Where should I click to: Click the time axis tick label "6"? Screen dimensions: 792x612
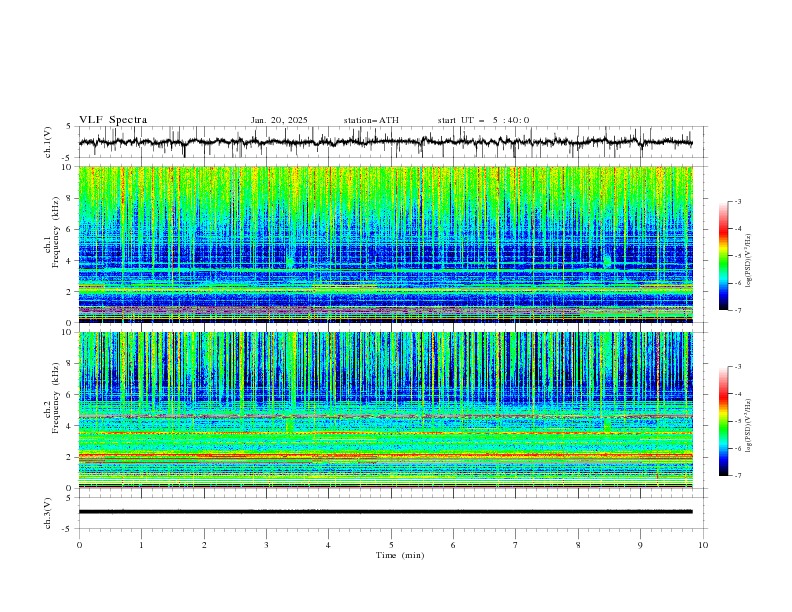453,545
